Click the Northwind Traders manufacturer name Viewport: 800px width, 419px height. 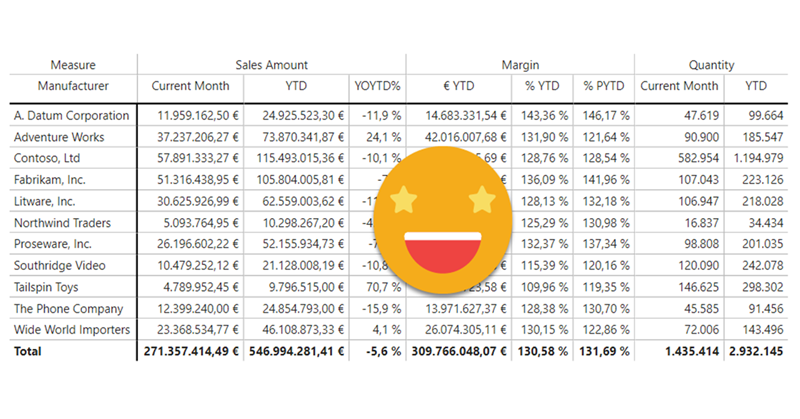pos(62,223)
